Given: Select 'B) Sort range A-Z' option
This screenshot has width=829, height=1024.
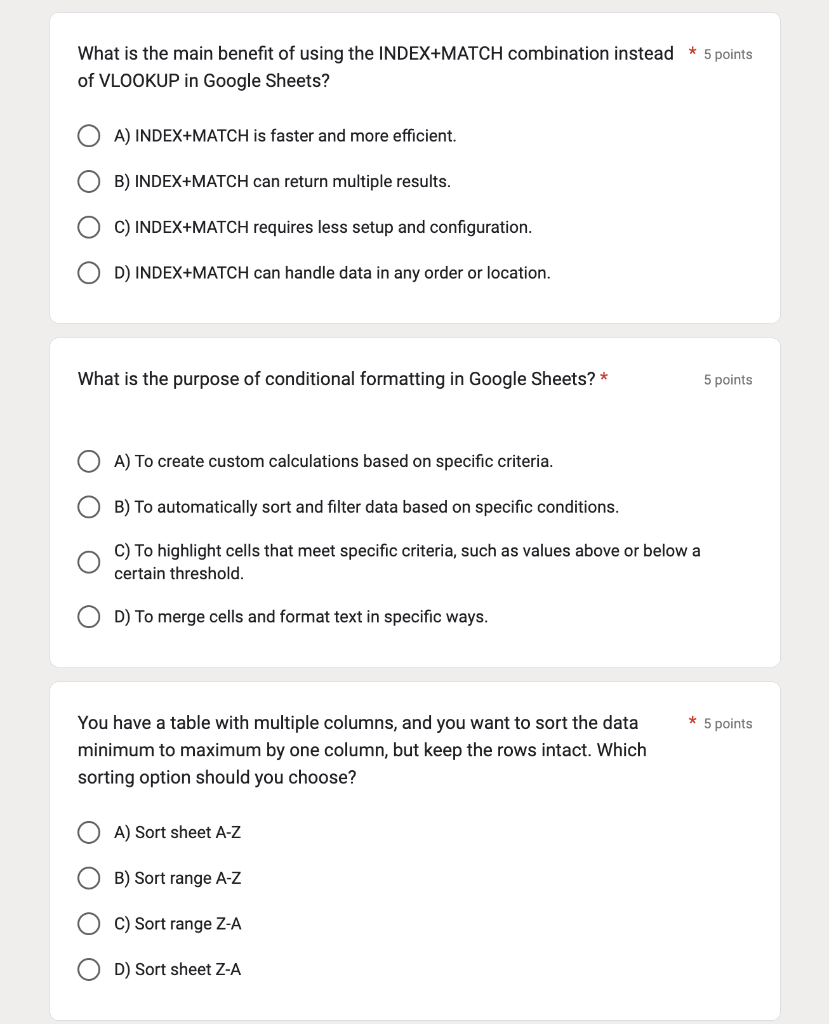Looking at the screenshot, I should [x=89, y=878].
